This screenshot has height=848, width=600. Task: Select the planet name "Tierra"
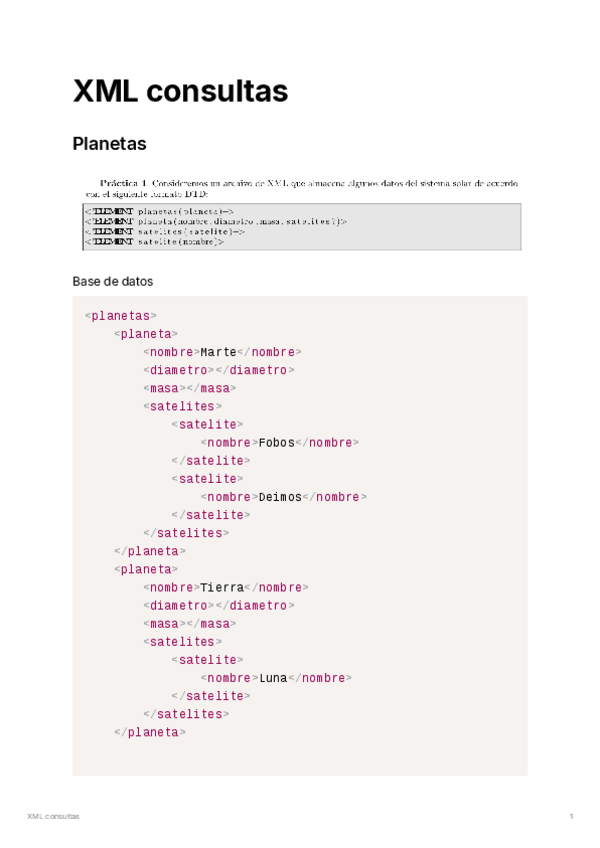[x=222, y=587]
